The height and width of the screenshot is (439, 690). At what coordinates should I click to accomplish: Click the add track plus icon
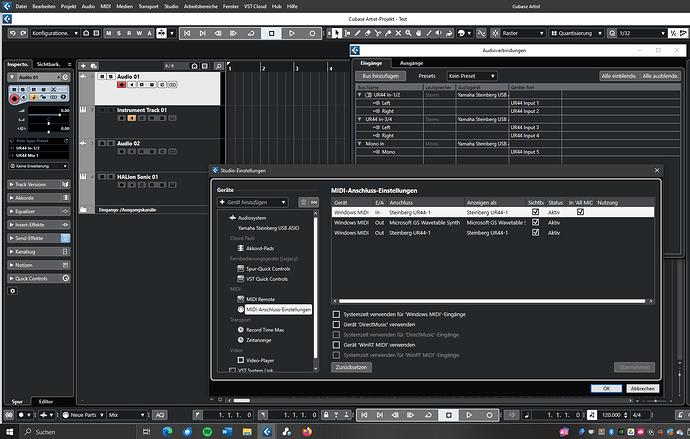point(82,65)
